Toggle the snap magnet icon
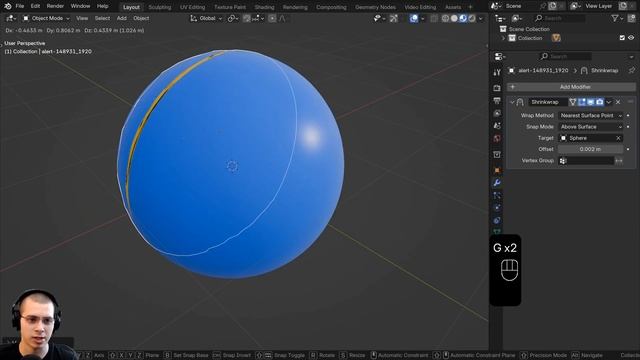Image resolution: width=640 pixels, height=360 pixels. pos(247,18)
